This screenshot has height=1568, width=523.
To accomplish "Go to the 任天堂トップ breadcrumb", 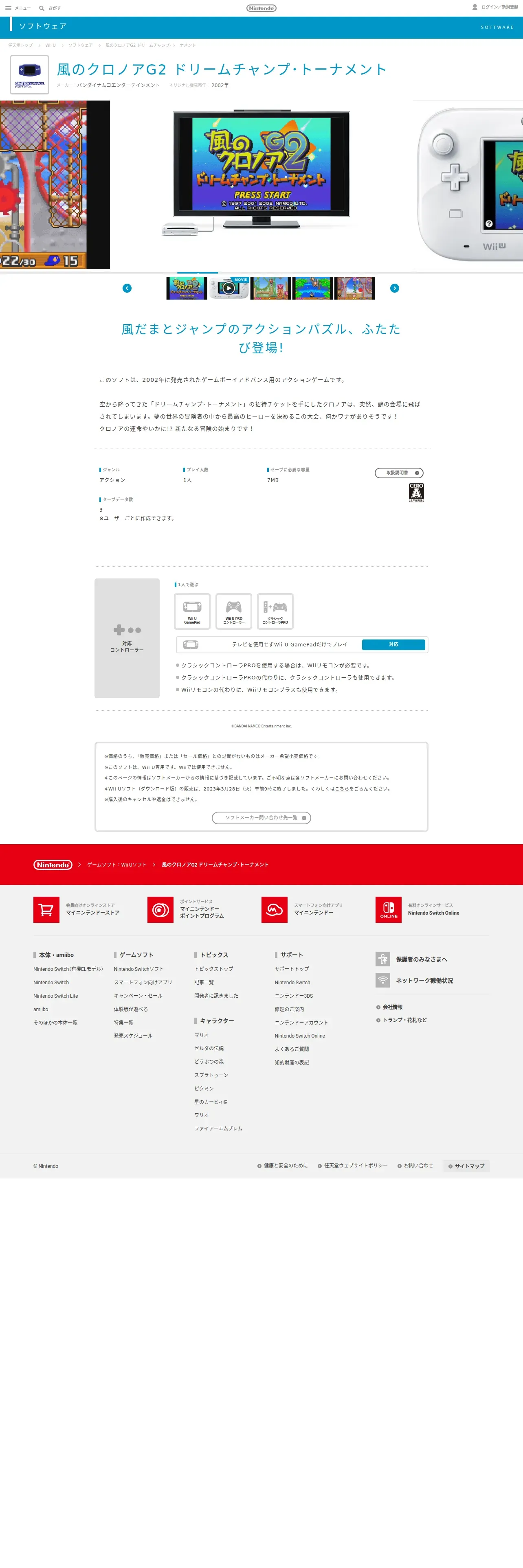I will [21, 45].
